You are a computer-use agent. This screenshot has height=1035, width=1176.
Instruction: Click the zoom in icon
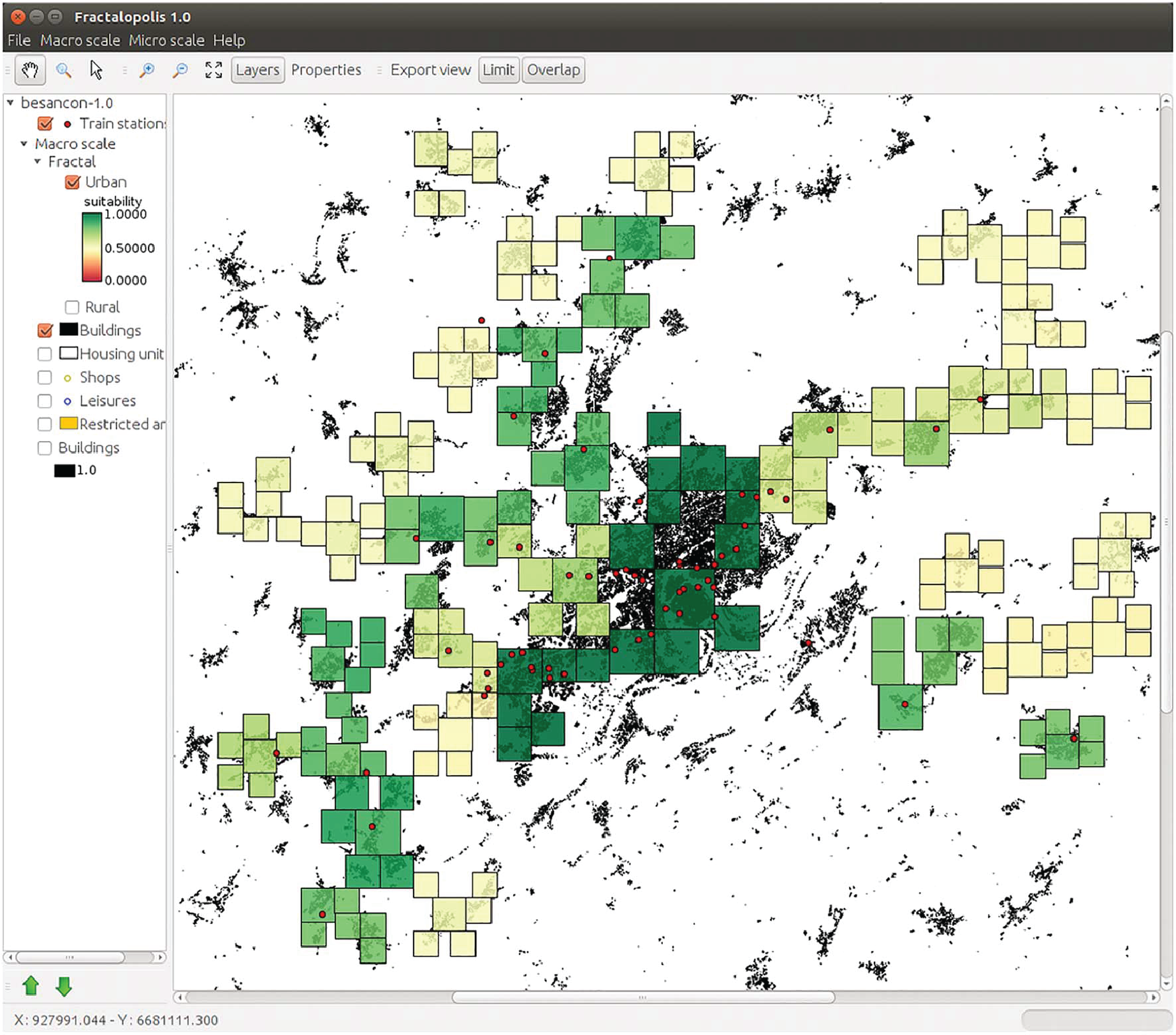click(147, 70)
